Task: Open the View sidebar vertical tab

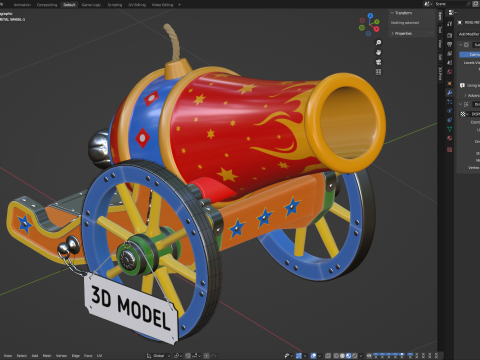Action: [440, 44]
